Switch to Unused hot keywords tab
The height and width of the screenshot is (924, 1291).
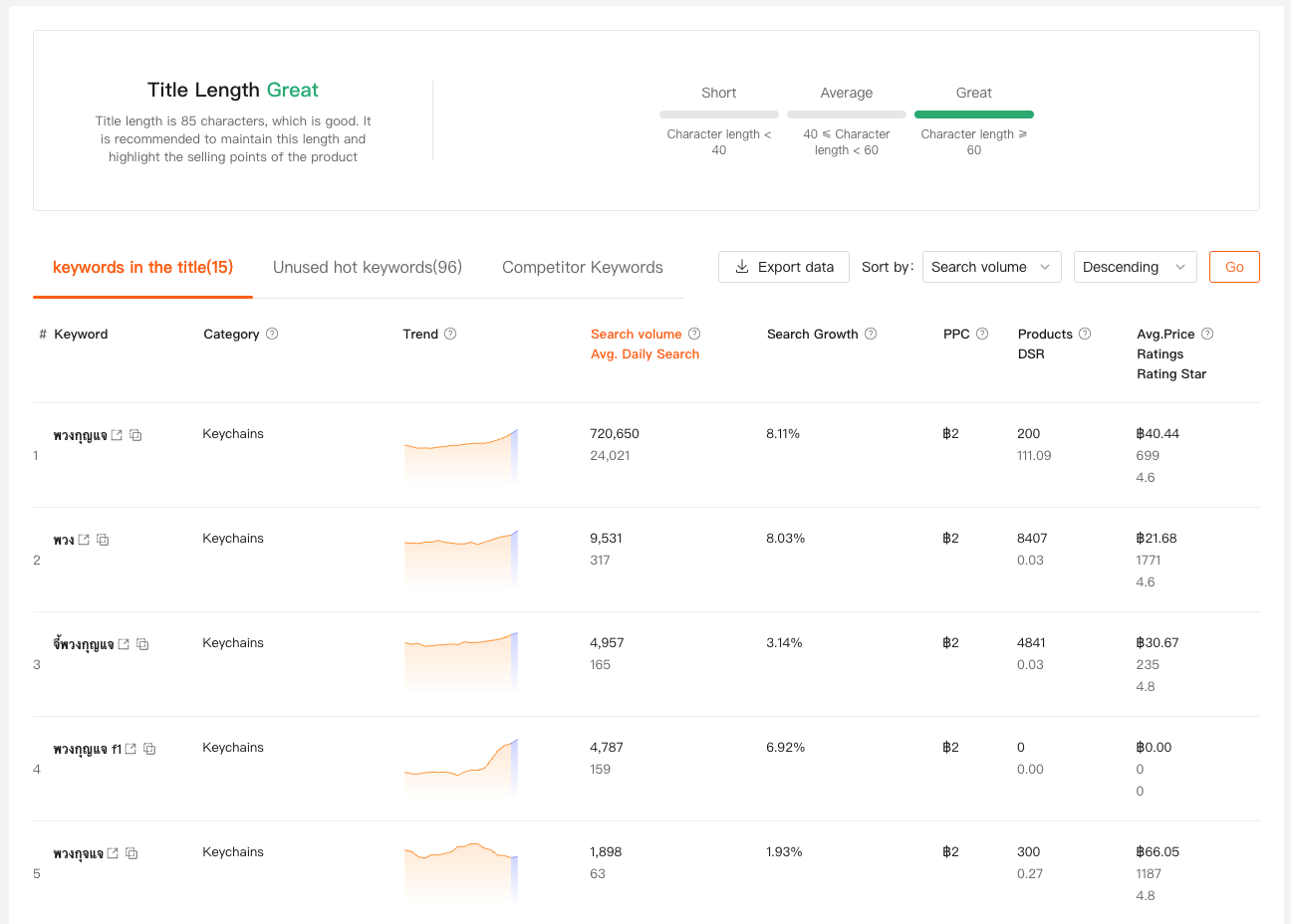368,267
